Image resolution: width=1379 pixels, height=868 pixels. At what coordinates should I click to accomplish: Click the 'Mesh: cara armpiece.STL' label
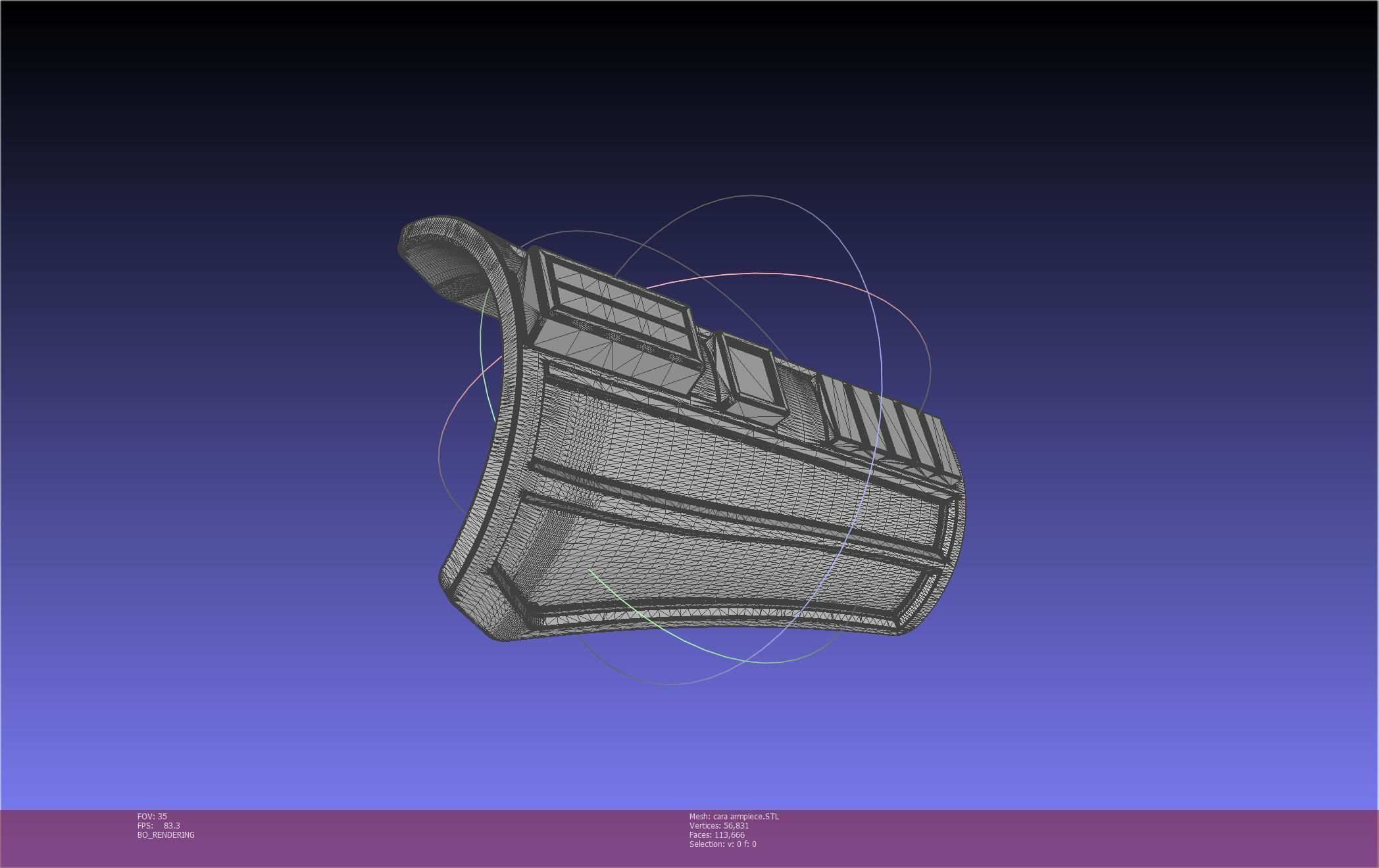tap(734, 816)
